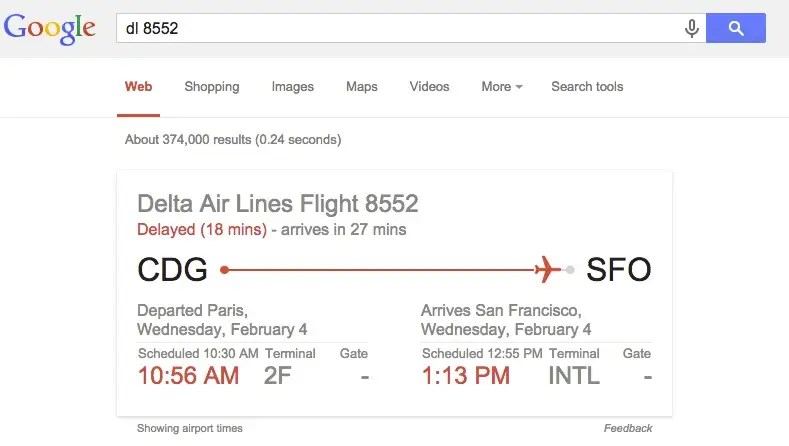The width and height of the screenshot is (789, 446).
Task: Click the 1:13 PM arrival time
Action: click(x=466, y=376)
